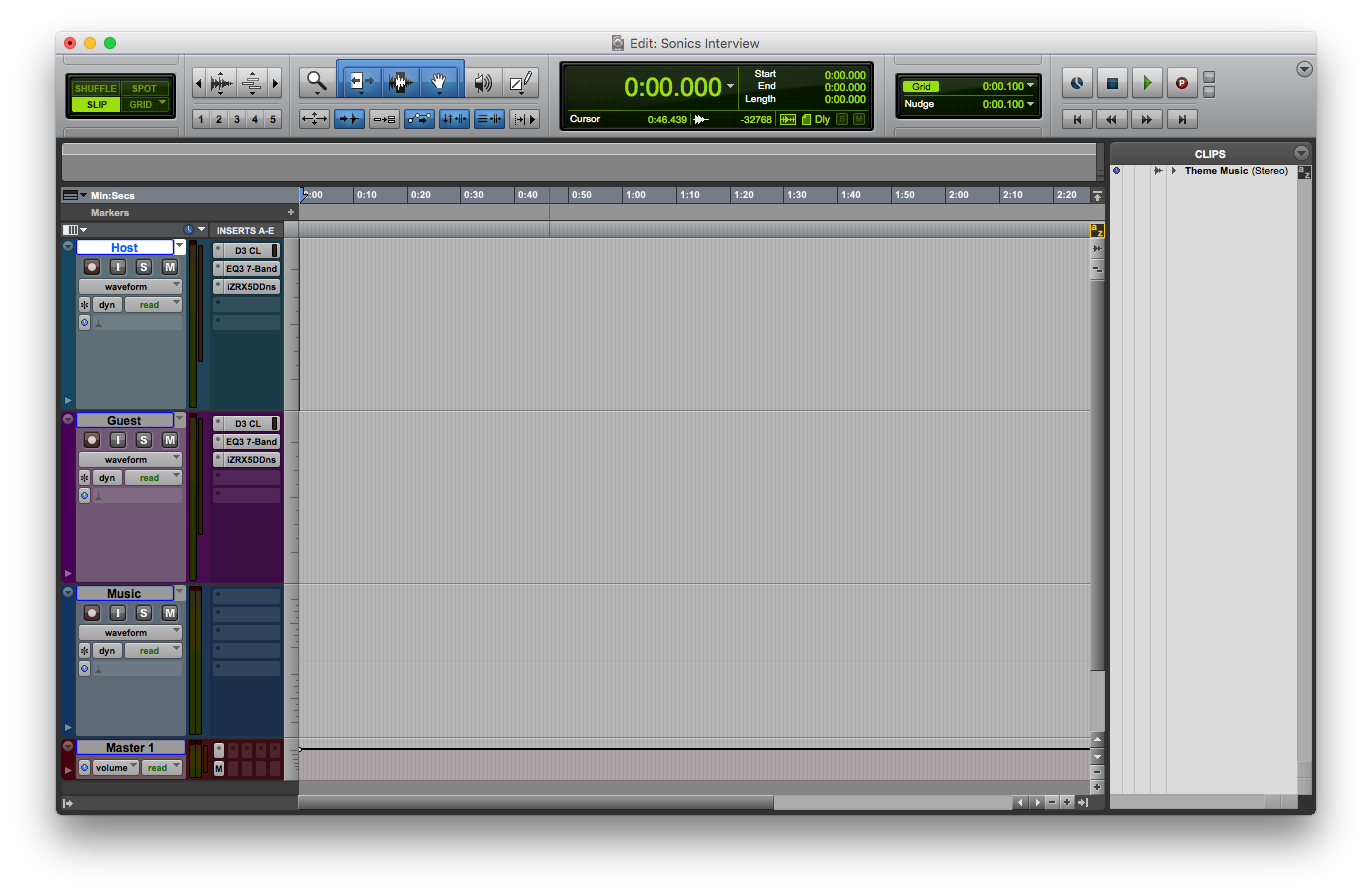Click the 1:00 mark on the timeline ruler
This screenshot has height=895, width=1372.
[x=636, y=195]
